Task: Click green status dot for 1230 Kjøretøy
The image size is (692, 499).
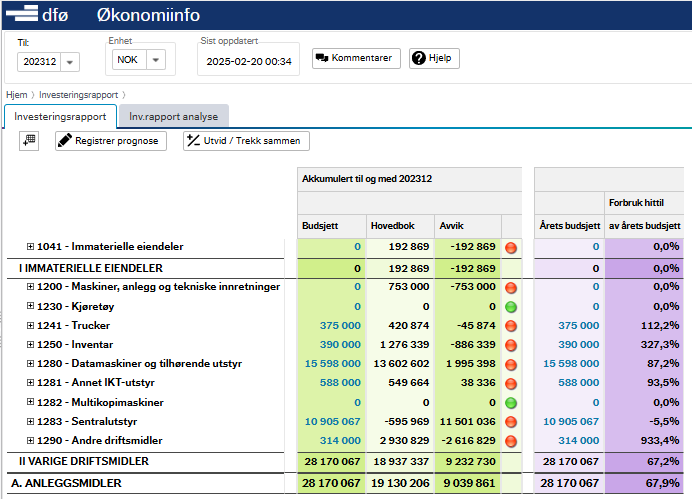Action: [511, 307]
